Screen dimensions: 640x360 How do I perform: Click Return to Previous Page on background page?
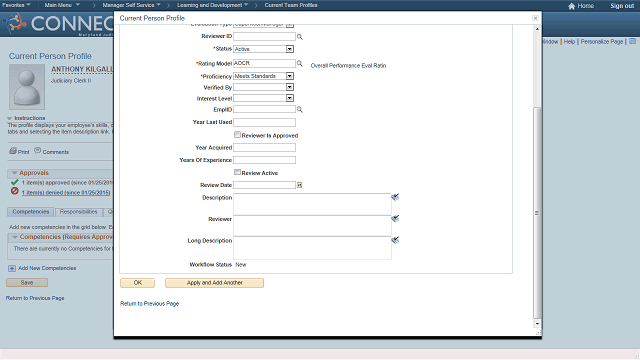pyautogui.click(x=35, y=298)
